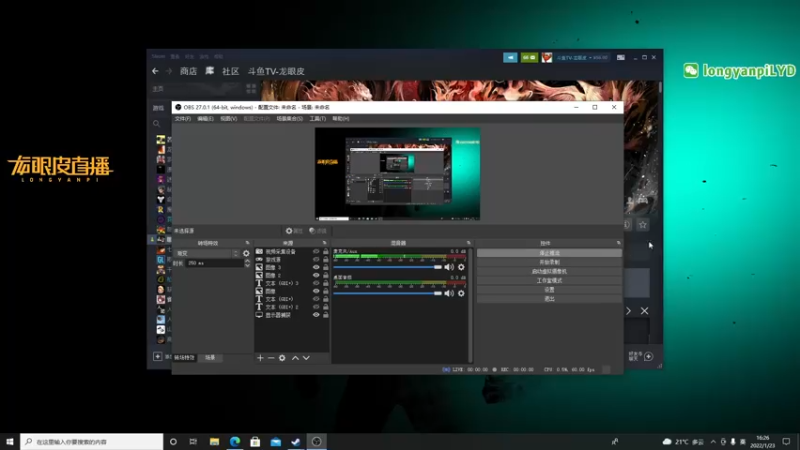Open File Explorer from the taskbar
Viewport: 800px width, 450px height.
[x=214, y=442]
